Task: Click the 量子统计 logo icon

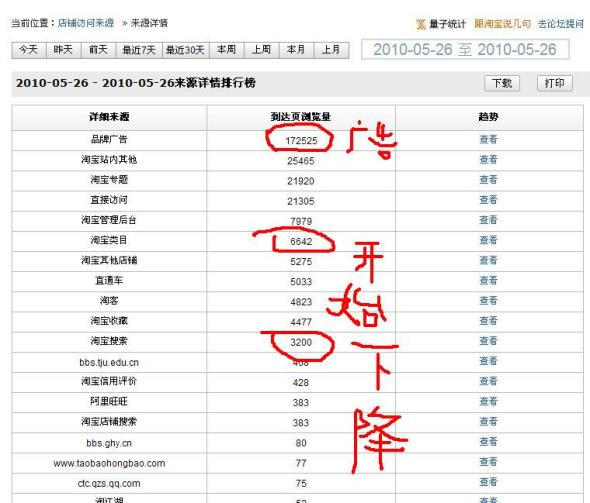Action: click(421, 24)
